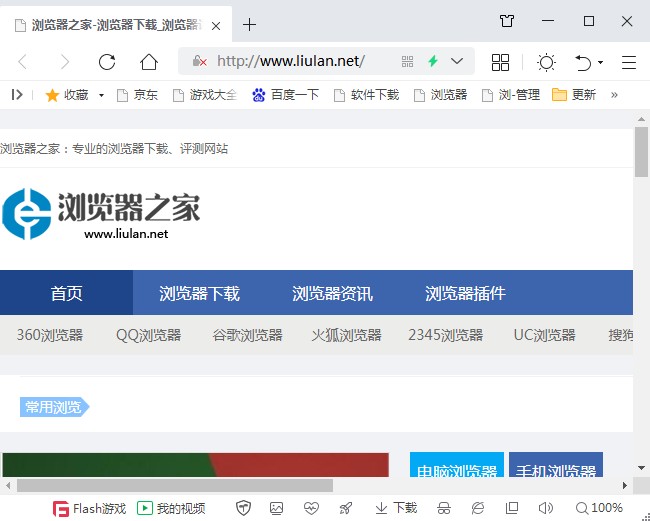Screen dimensions: 650x521
Task: Expand more bookmarks double chevron
Action: tap(614, 95)
